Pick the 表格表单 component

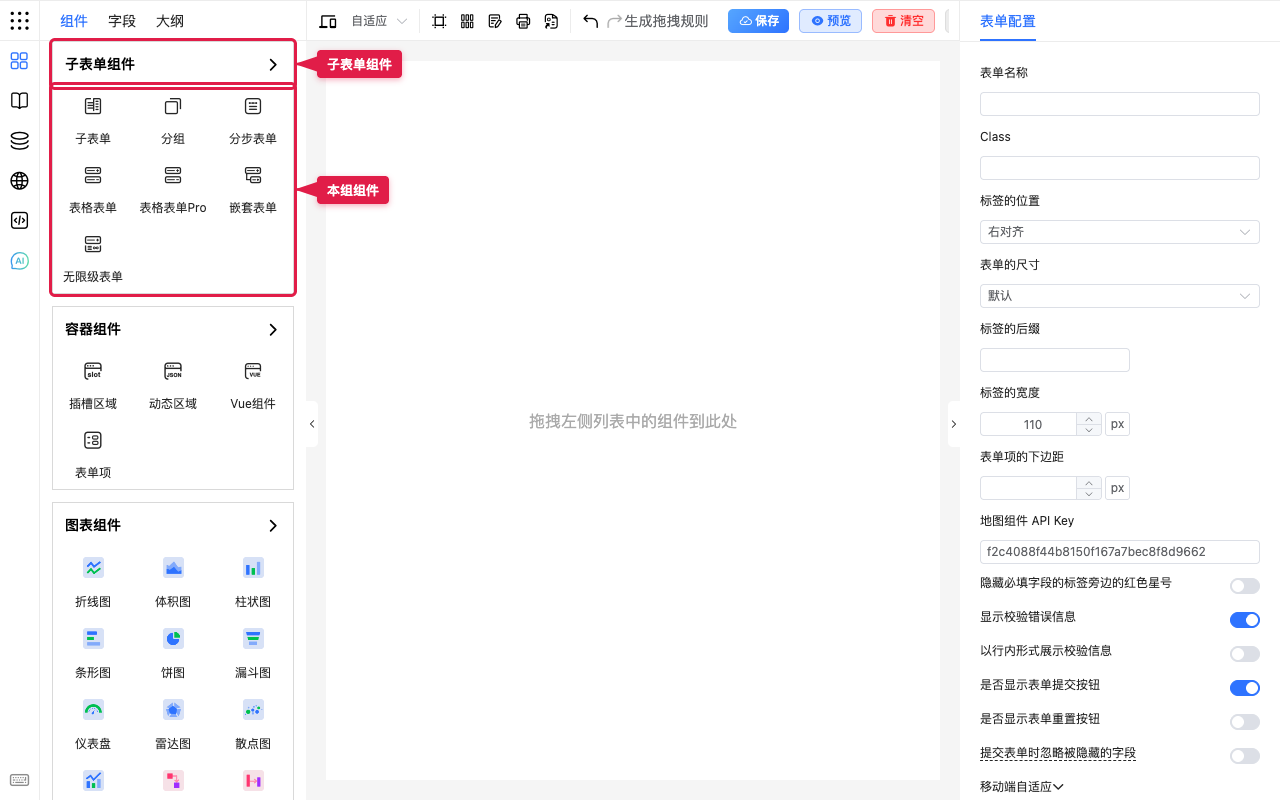point(93,189)
